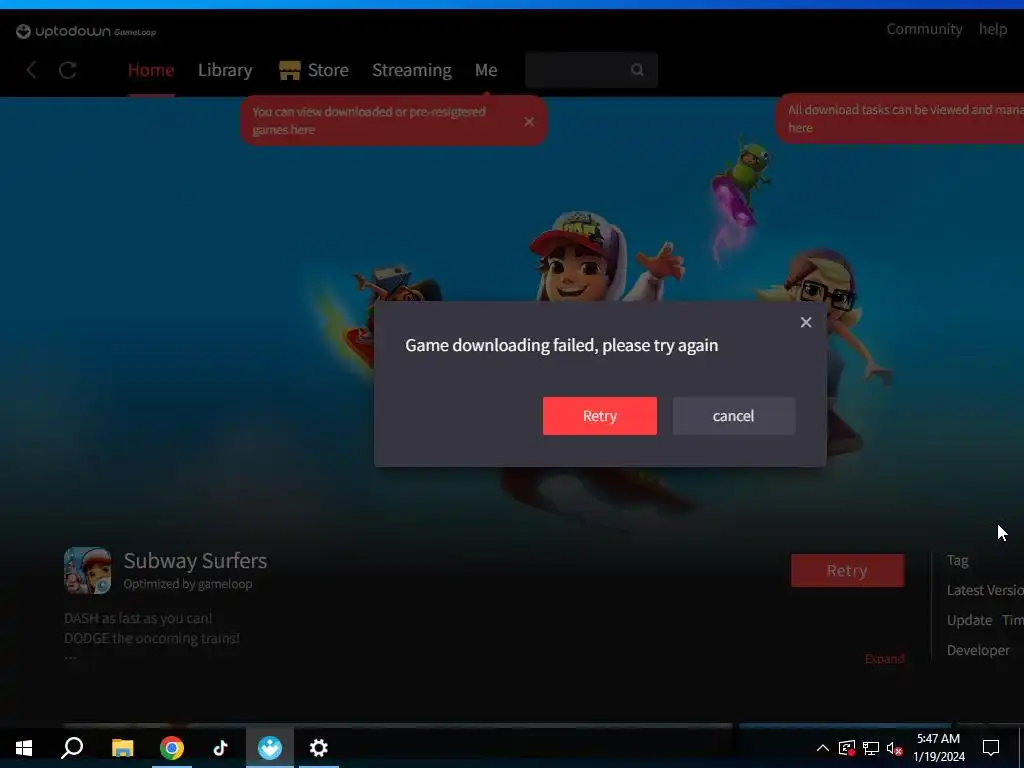This screenshot has width=1024, height=768.
Task: Click the tray icon with red dot
Action: 847,748
